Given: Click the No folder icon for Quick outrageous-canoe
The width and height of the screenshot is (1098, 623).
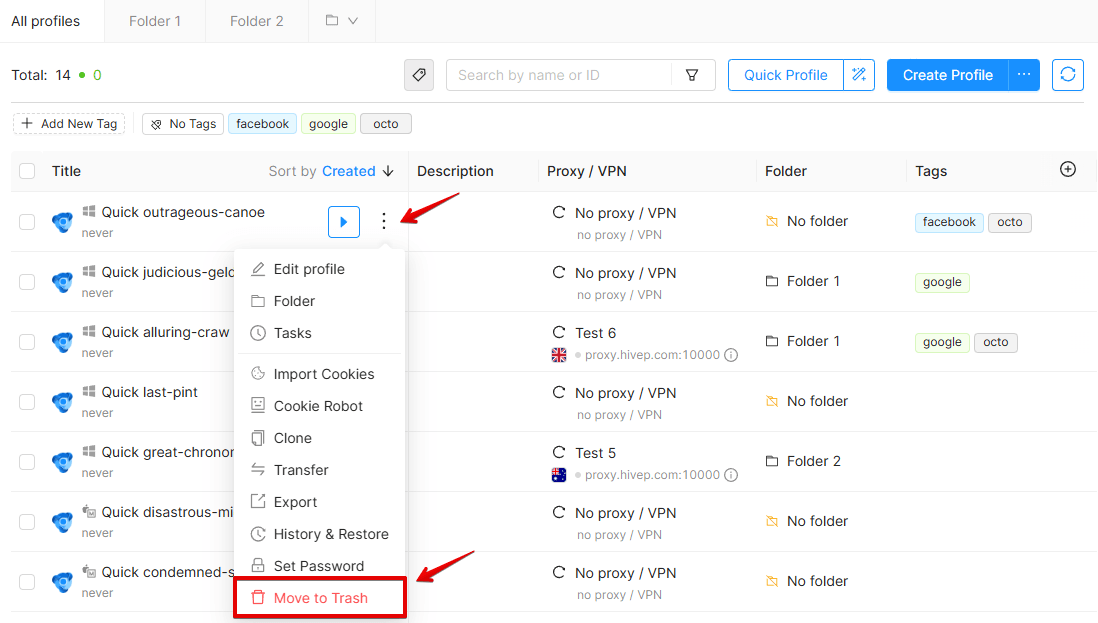Looking at the screenshot, I should click(772, 221).
